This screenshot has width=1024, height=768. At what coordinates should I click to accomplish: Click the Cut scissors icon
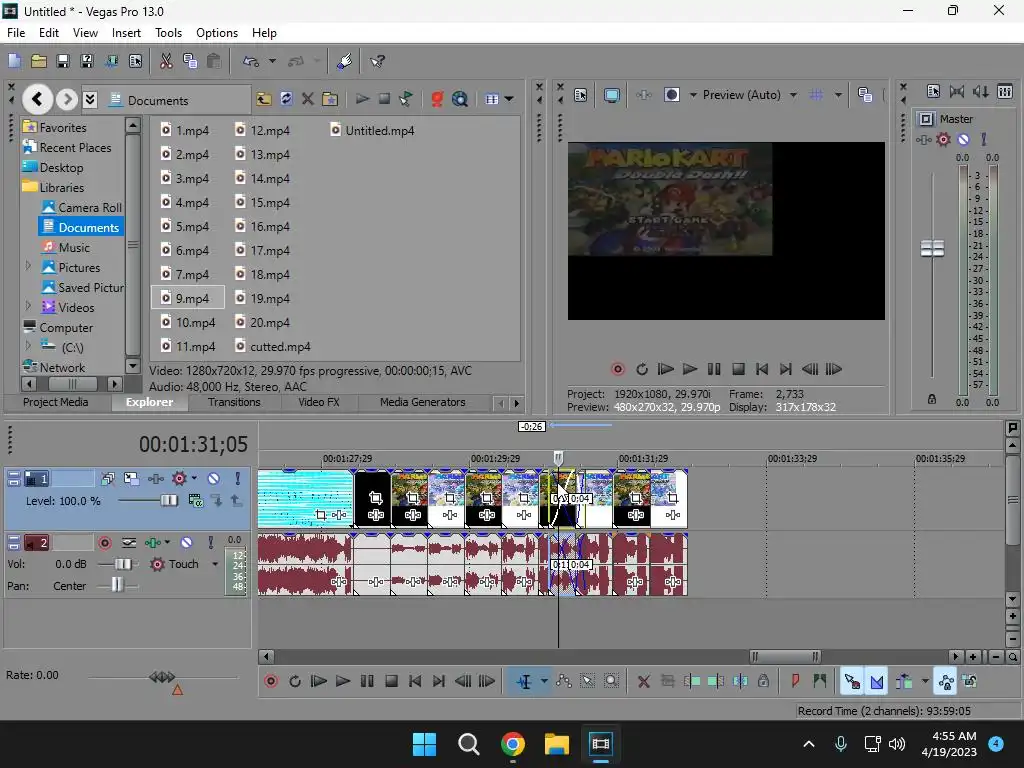tap(166, 61)
